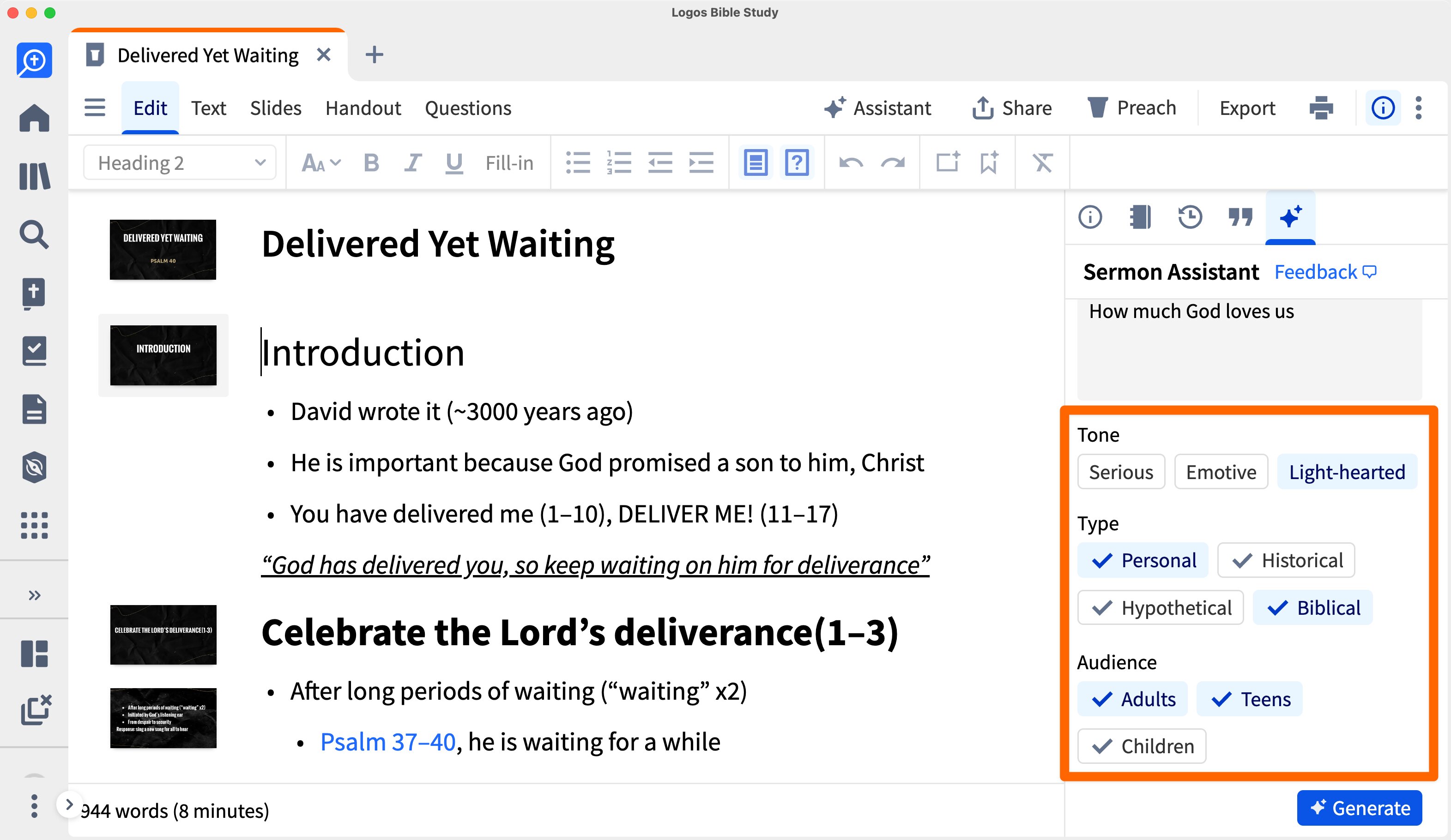The image size is (1451, 840).
Task: Toggle the text-block view icon in toolbar
Action: tap(756, 163)
